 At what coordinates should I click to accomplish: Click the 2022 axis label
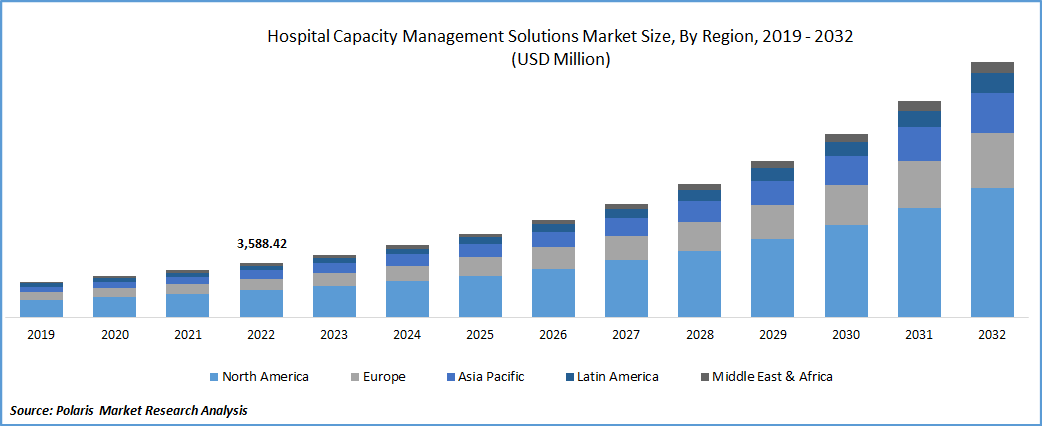coord(260,335)
